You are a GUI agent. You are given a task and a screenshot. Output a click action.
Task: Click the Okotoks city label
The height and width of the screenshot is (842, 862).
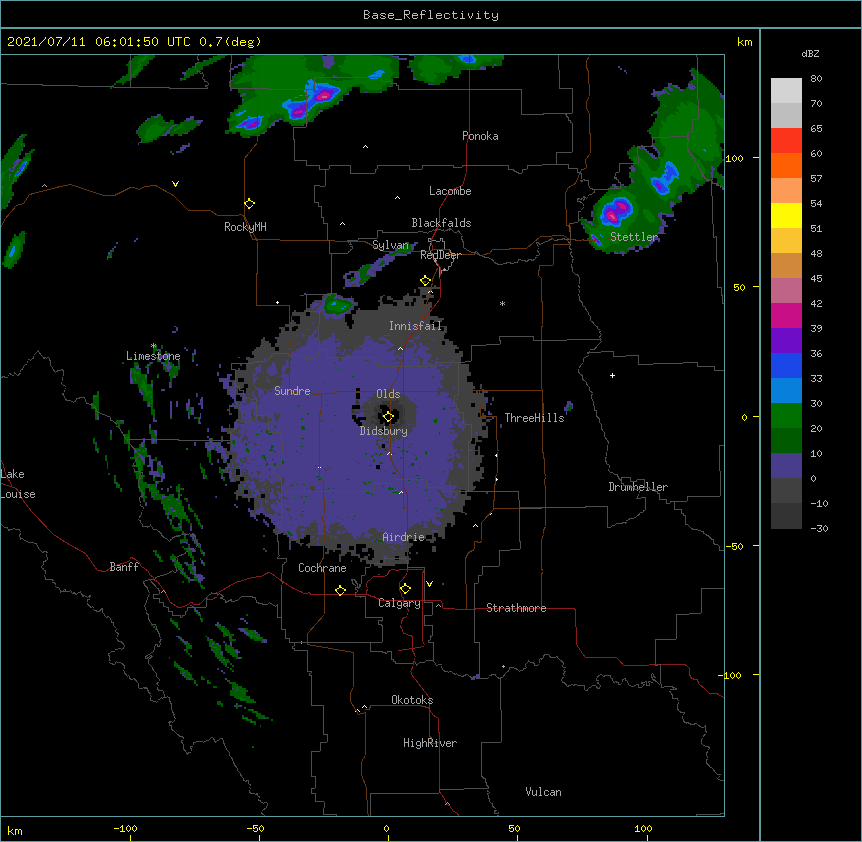(x=412, y=700)
